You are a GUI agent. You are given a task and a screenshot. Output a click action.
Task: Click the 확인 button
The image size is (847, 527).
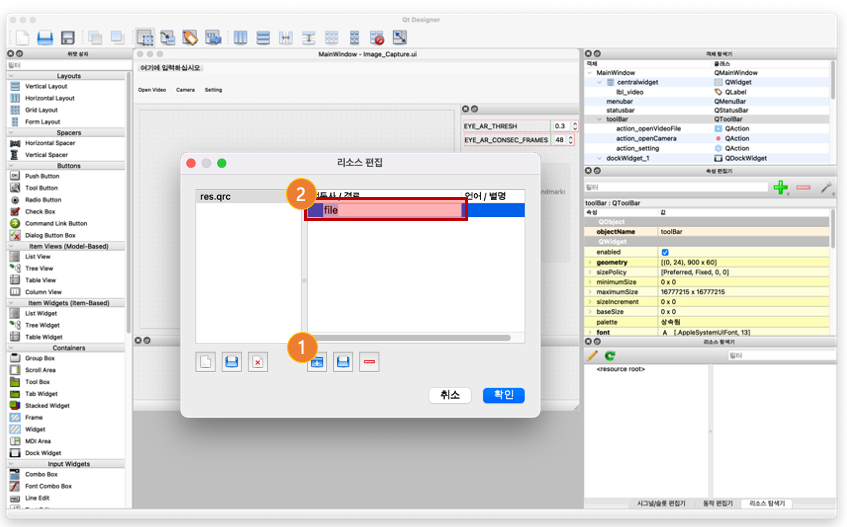point(503,395)
